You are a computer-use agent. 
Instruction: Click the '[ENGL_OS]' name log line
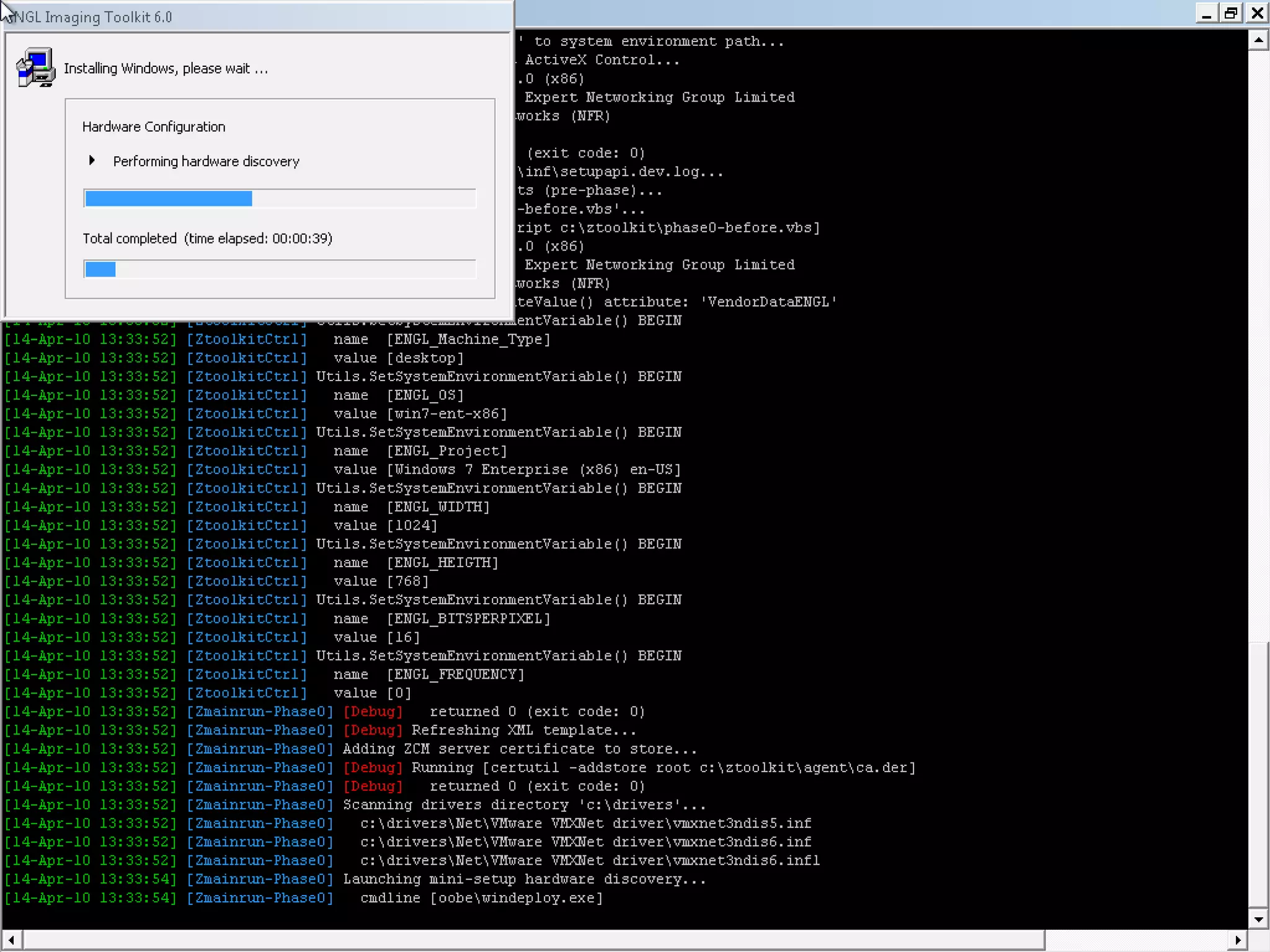click(398, 395)
